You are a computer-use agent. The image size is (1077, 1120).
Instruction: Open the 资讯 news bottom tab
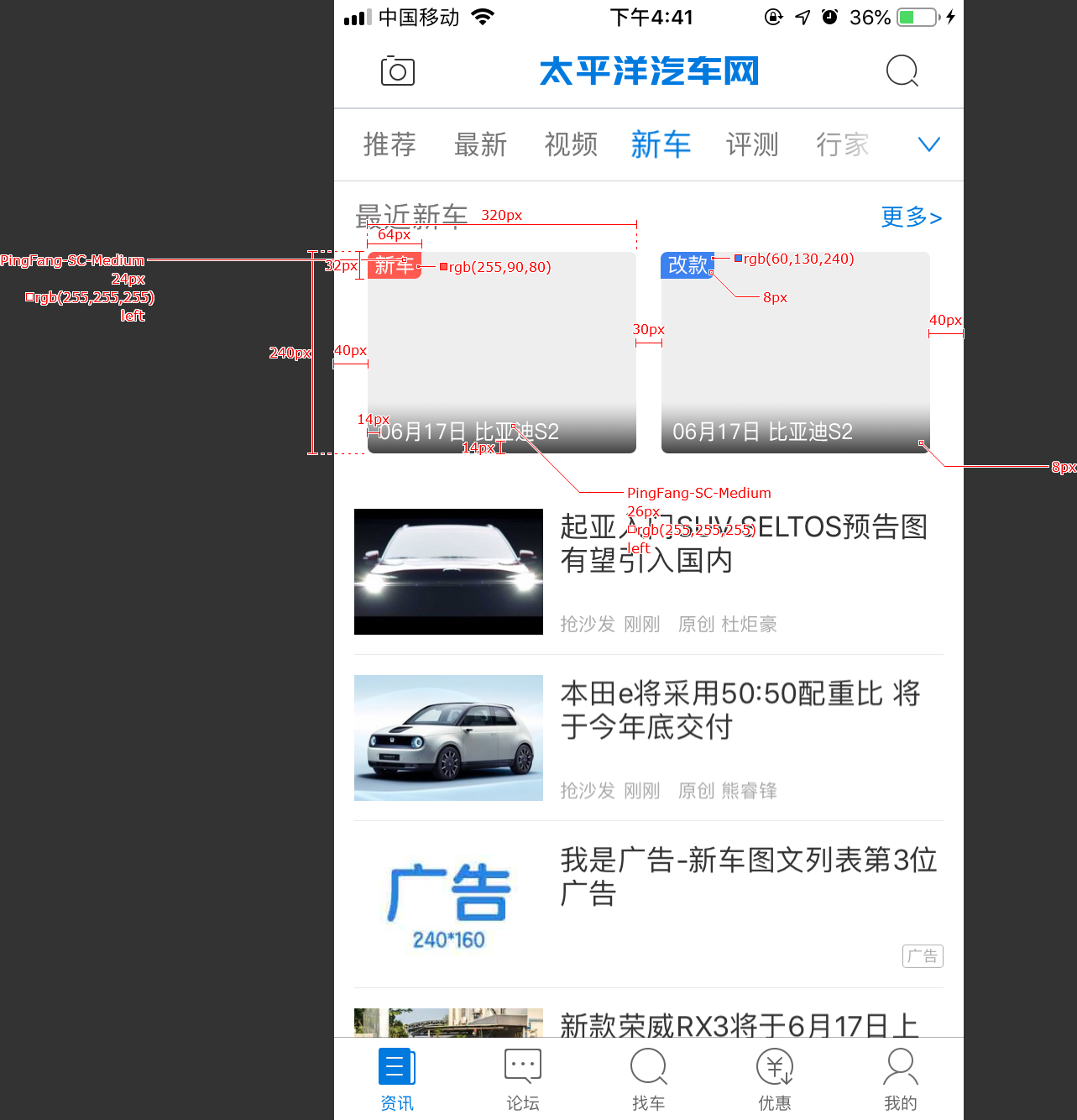pyautogui.click(x=396, y=1080)
